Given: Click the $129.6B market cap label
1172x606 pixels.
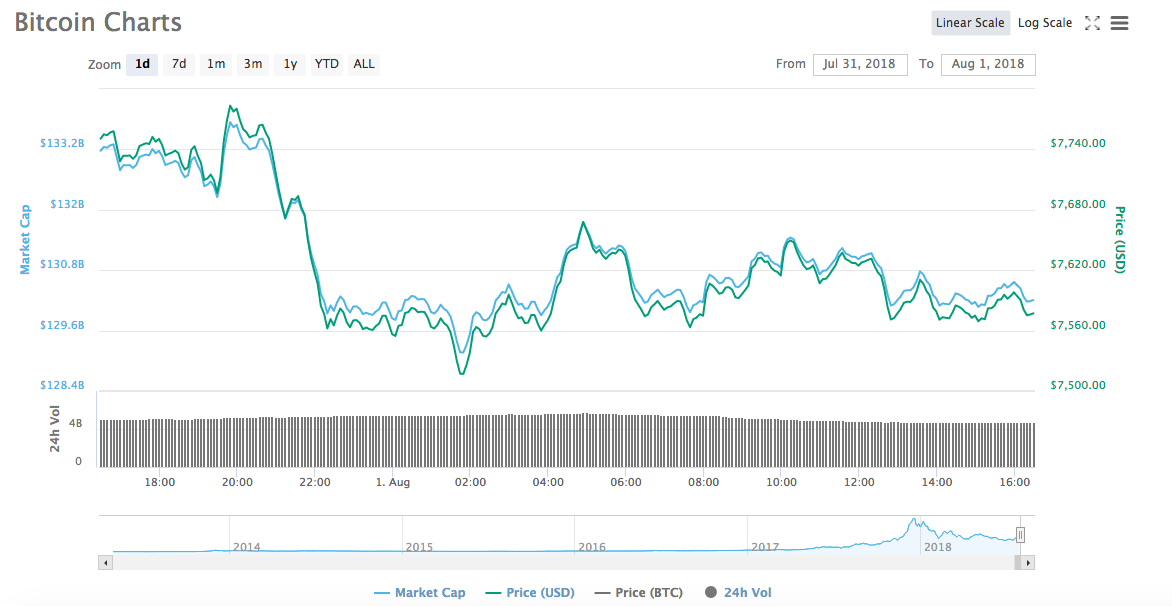Looking at the screenshot, I should (62, 326).
